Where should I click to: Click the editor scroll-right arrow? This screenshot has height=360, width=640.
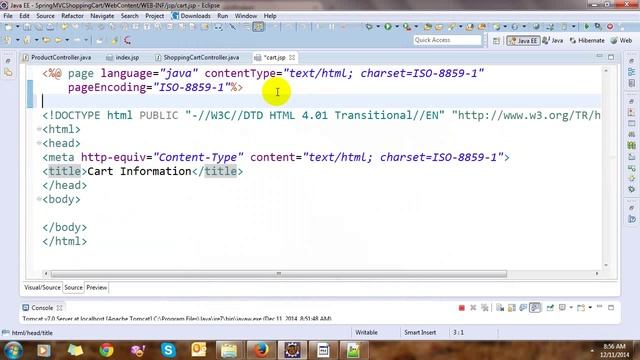point(597,274)
